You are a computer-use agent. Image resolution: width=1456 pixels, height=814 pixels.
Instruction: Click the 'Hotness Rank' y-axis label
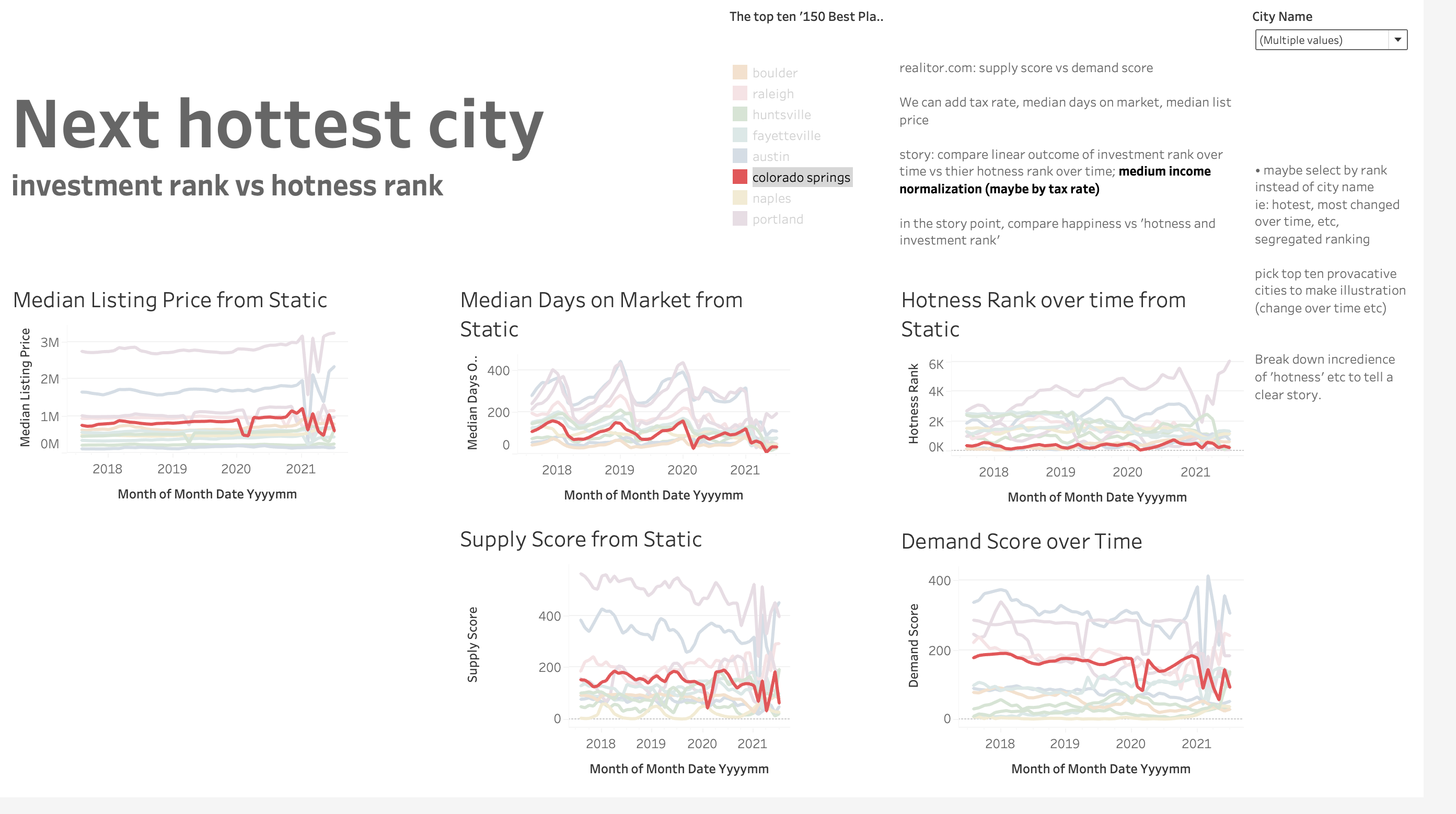point(913,403)
